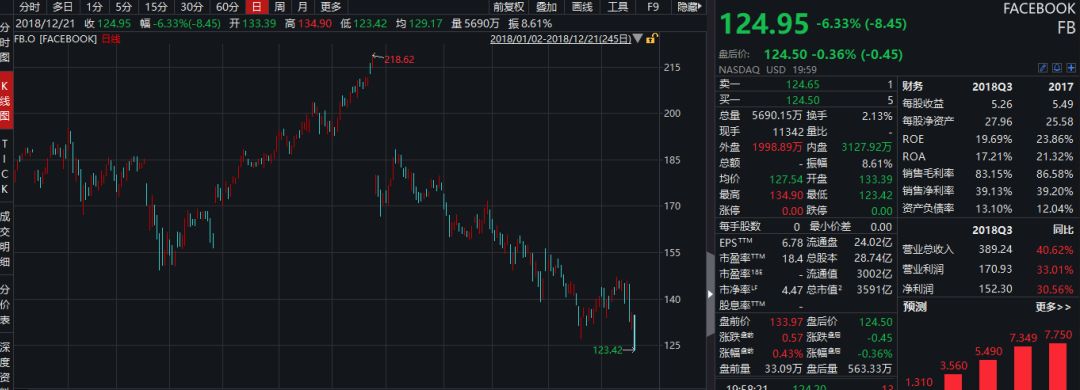The height and width of the screenshot is (390, 1080).
Task: Switch to the 分时 chart period
Action: [30, 7]
